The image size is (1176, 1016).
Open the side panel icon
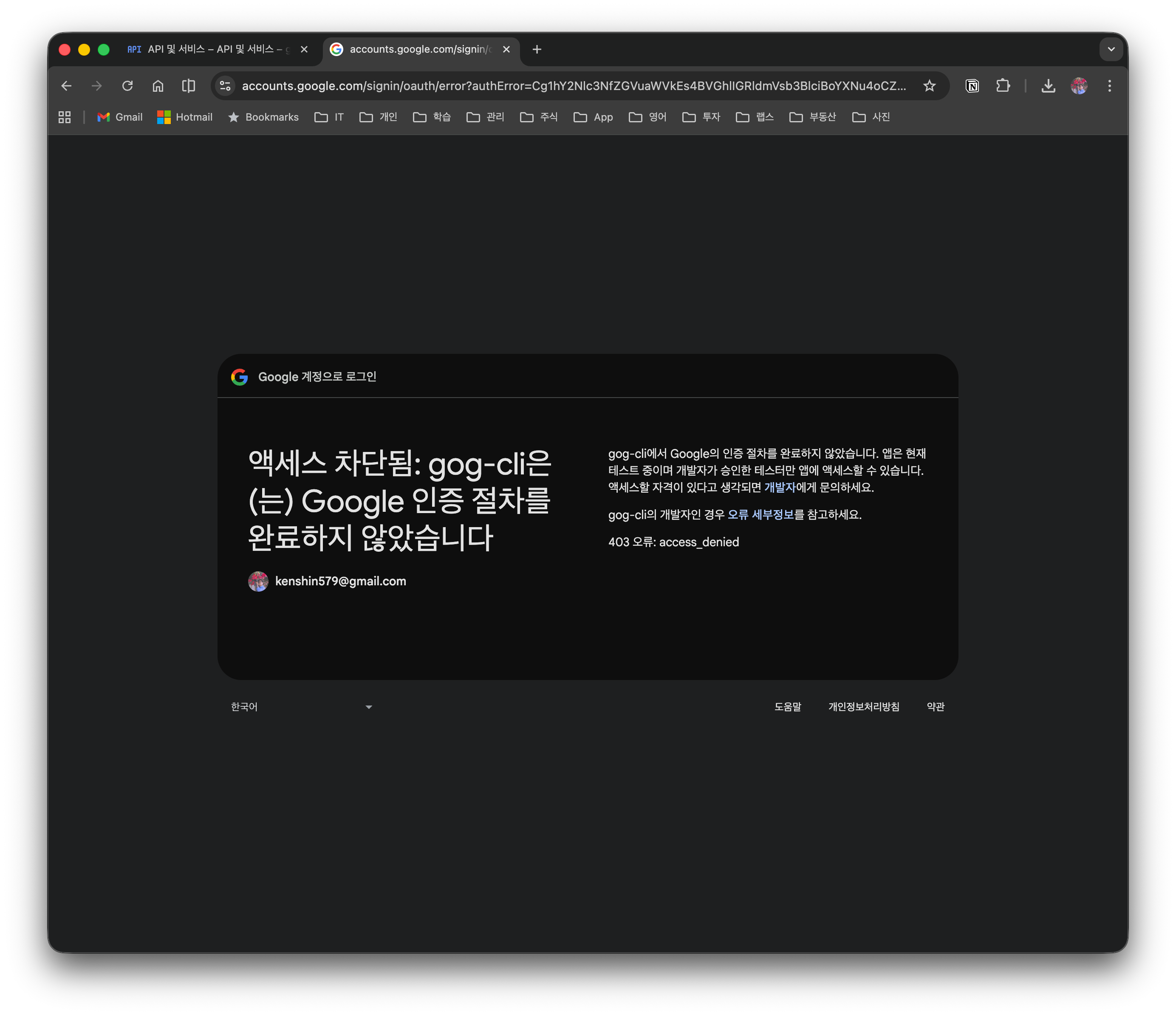[188, 86]
